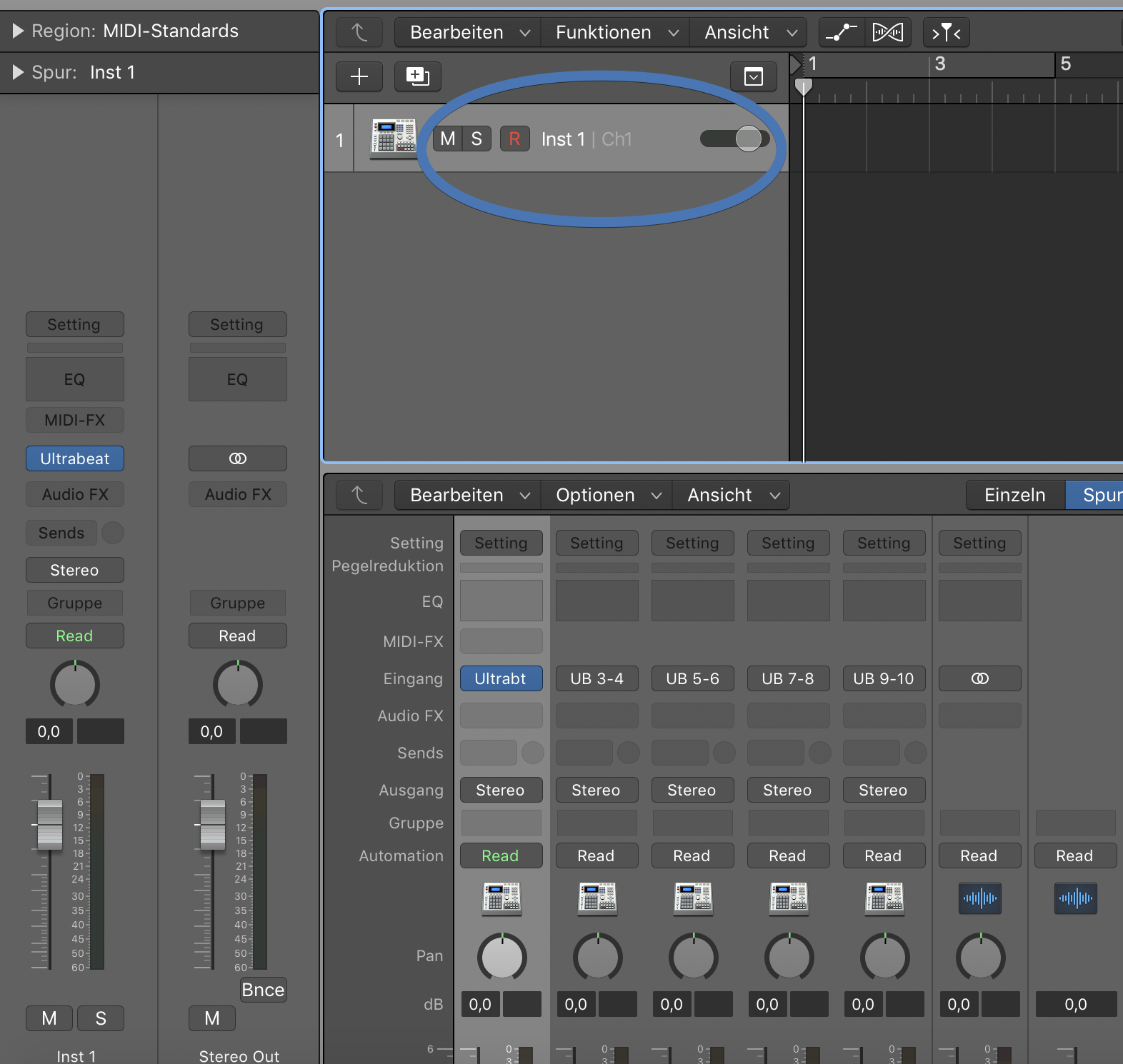Click the Inst 1 inspector volume fader
This screenshot has width=1123, height=1064.
point(50,825)
